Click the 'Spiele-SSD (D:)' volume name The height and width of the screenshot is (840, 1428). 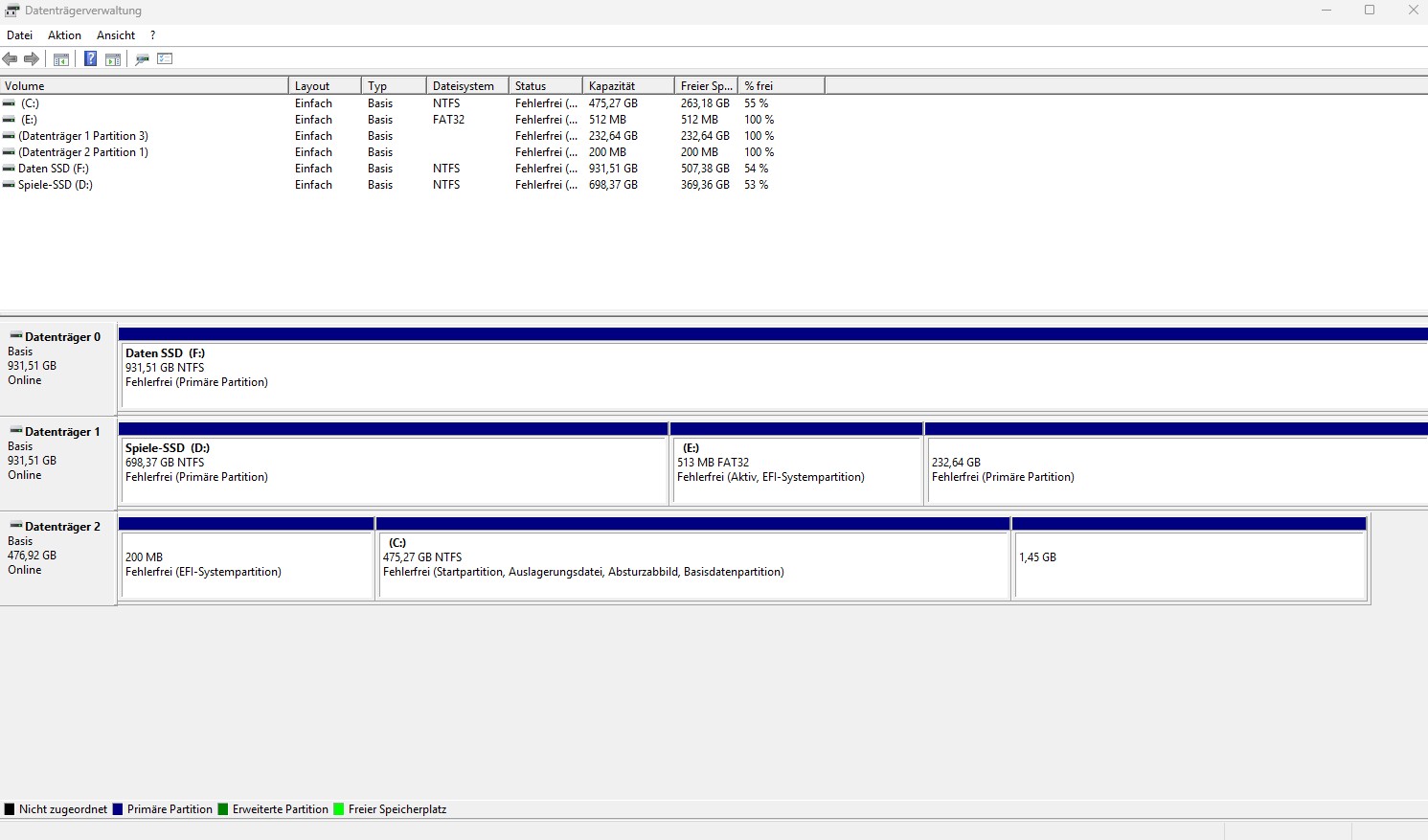pyautogui.click(x=56, y=185)
